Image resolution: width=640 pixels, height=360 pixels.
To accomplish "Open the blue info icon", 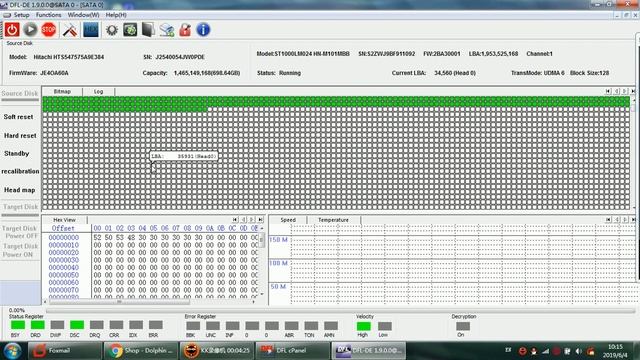I will point(203,30).
